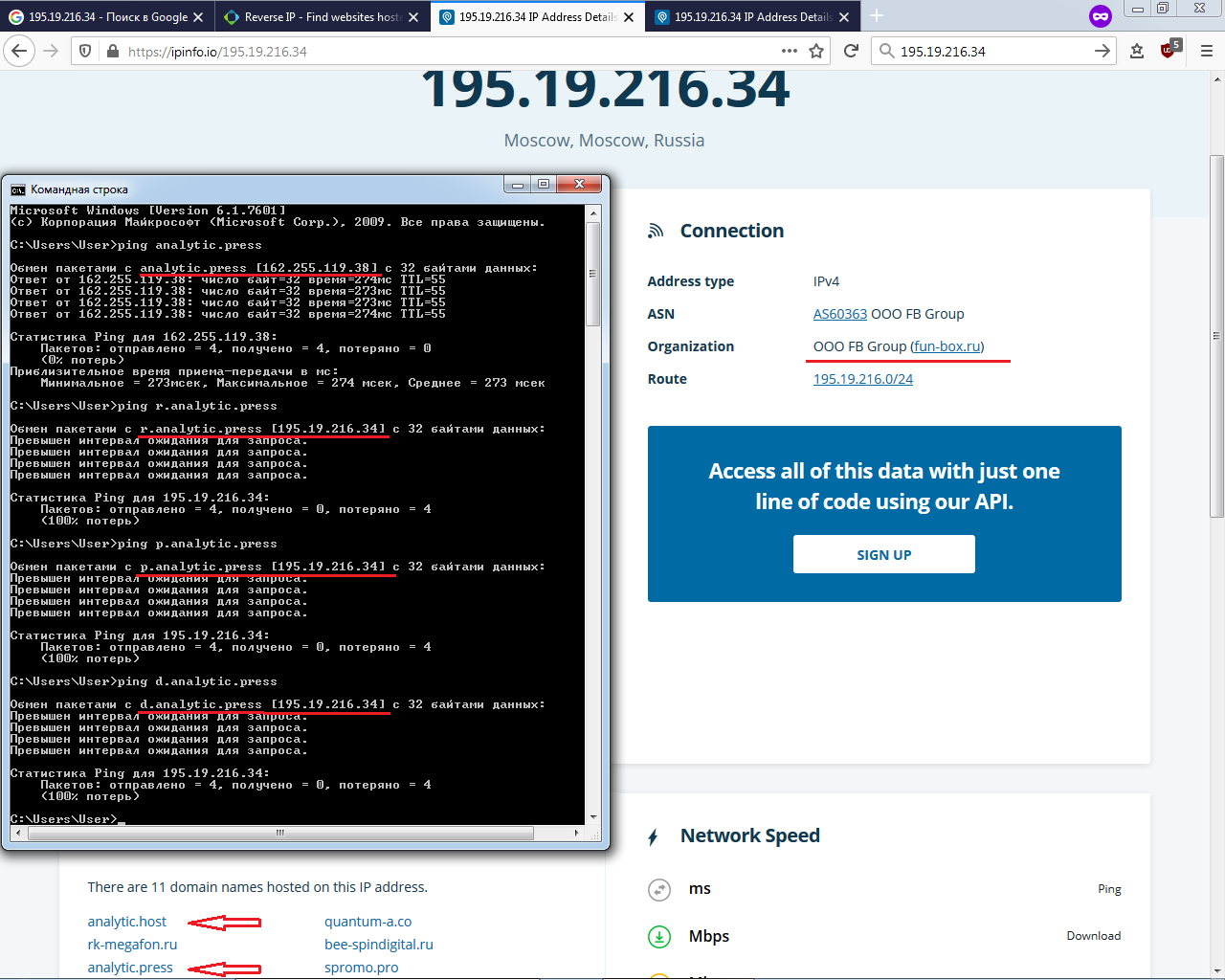The height and width of the screenshot is (980, 1225).
Task: Click the 'Address type' label
Action: 691,281
